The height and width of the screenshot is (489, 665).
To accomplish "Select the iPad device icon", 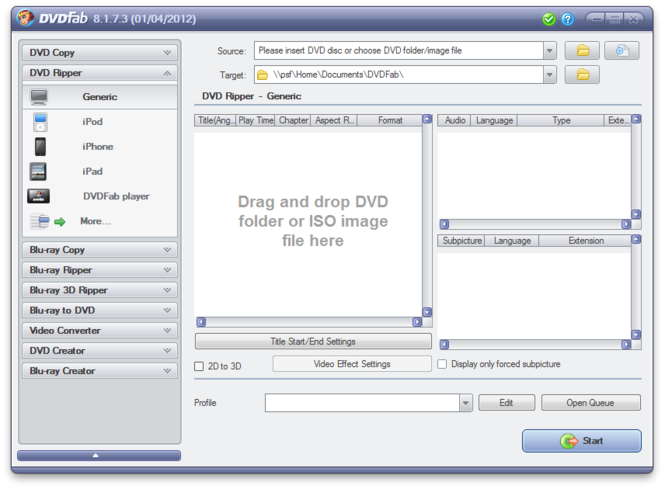I will [38, 171].
